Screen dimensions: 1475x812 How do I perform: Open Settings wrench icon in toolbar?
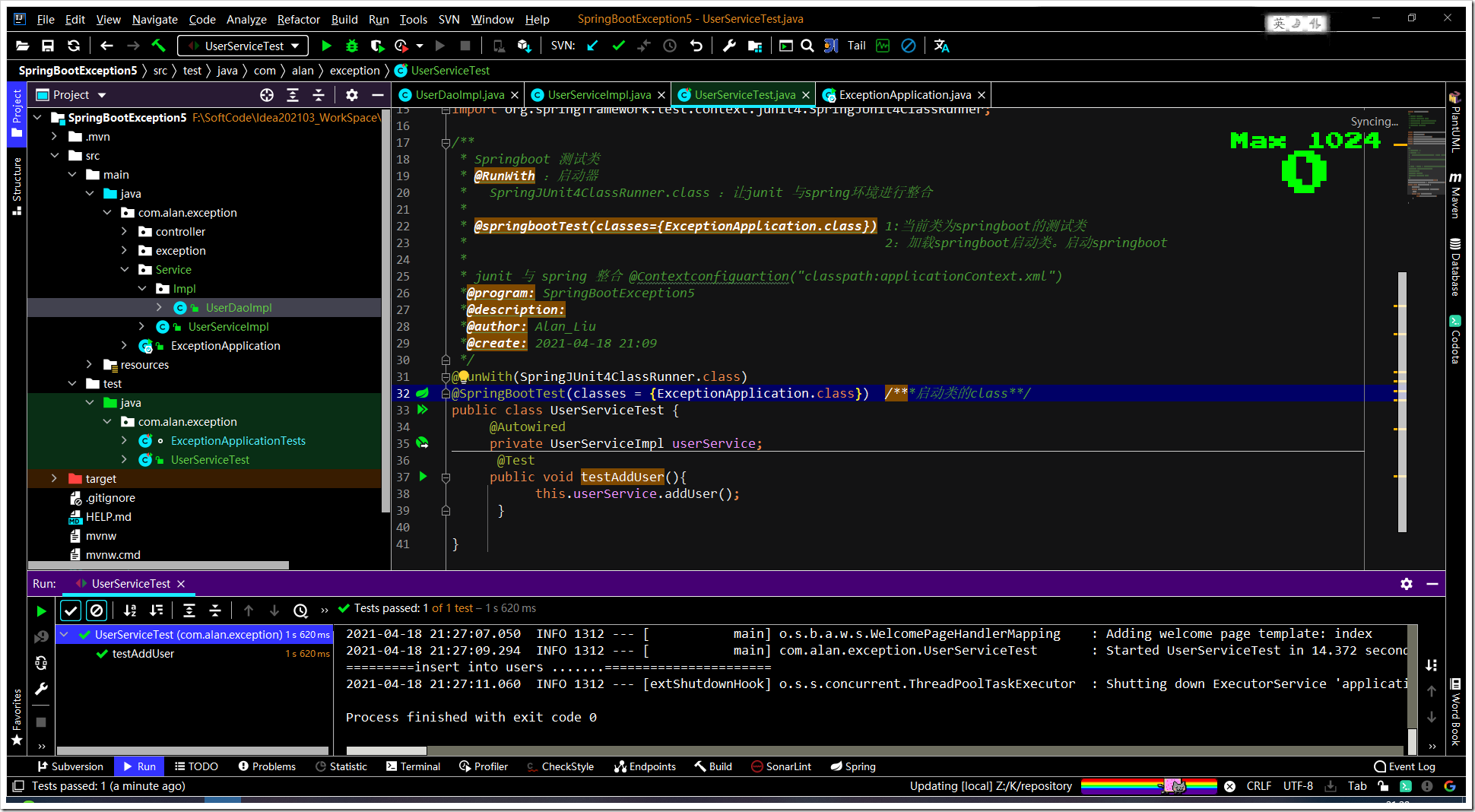[729, 46]
